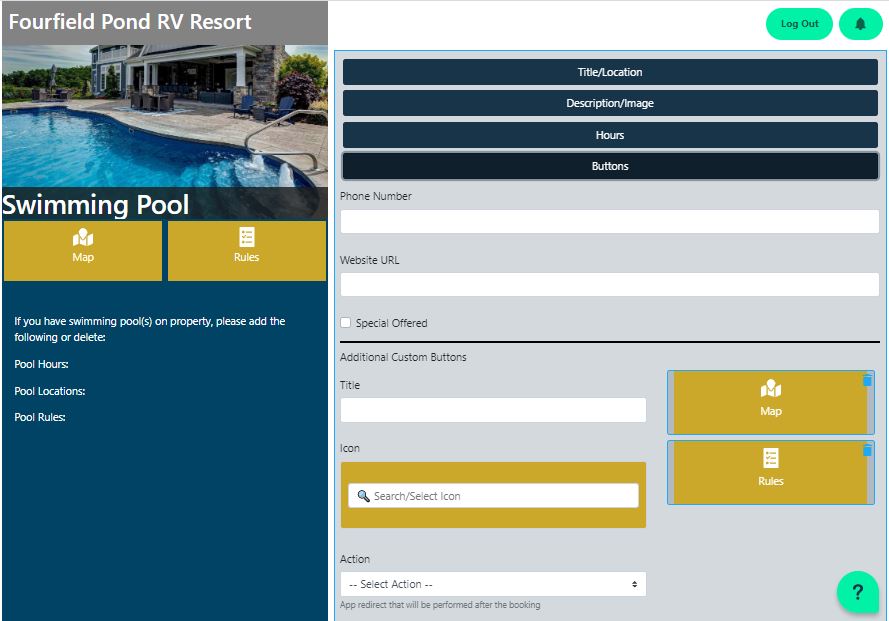Expand the Title/Location section
Screen dimensions: 889x621
[x=610, y=72]
